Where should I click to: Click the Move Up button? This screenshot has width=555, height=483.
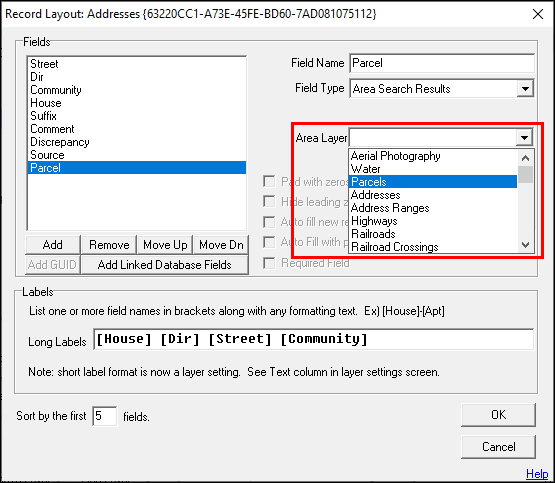point(165,245)
